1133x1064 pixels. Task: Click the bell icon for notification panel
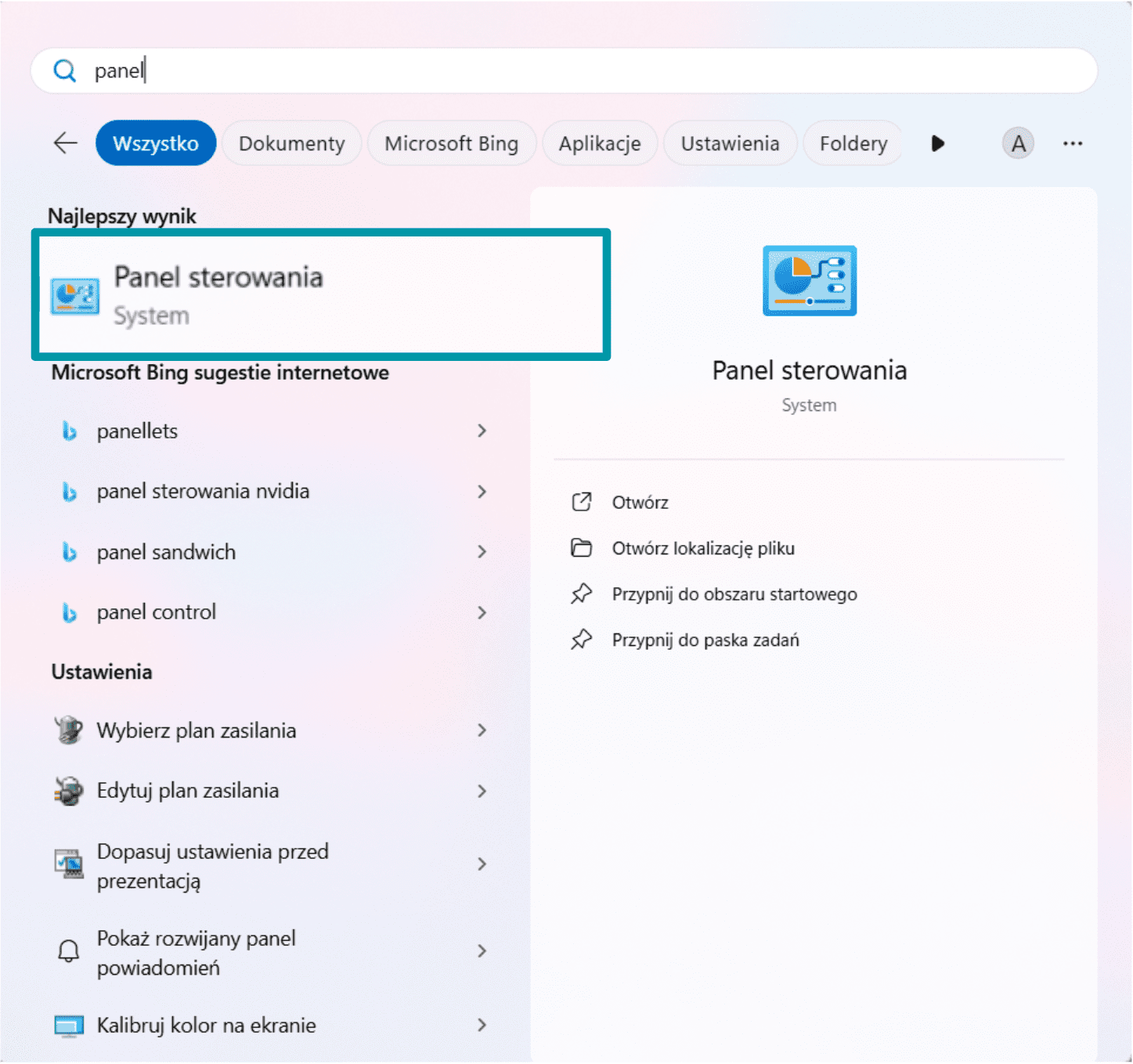(69, 951)
